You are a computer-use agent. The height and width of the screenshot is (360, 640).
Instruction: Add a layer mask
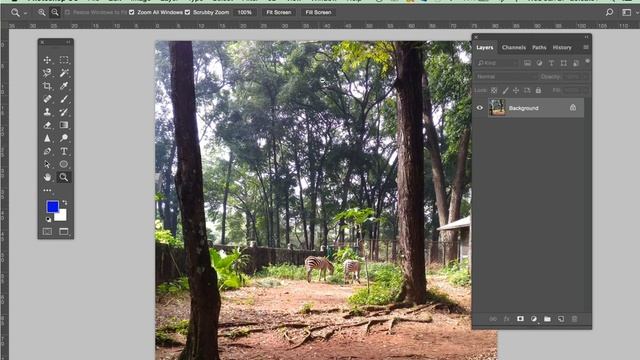pyautogui.click(x=520, y=319)
